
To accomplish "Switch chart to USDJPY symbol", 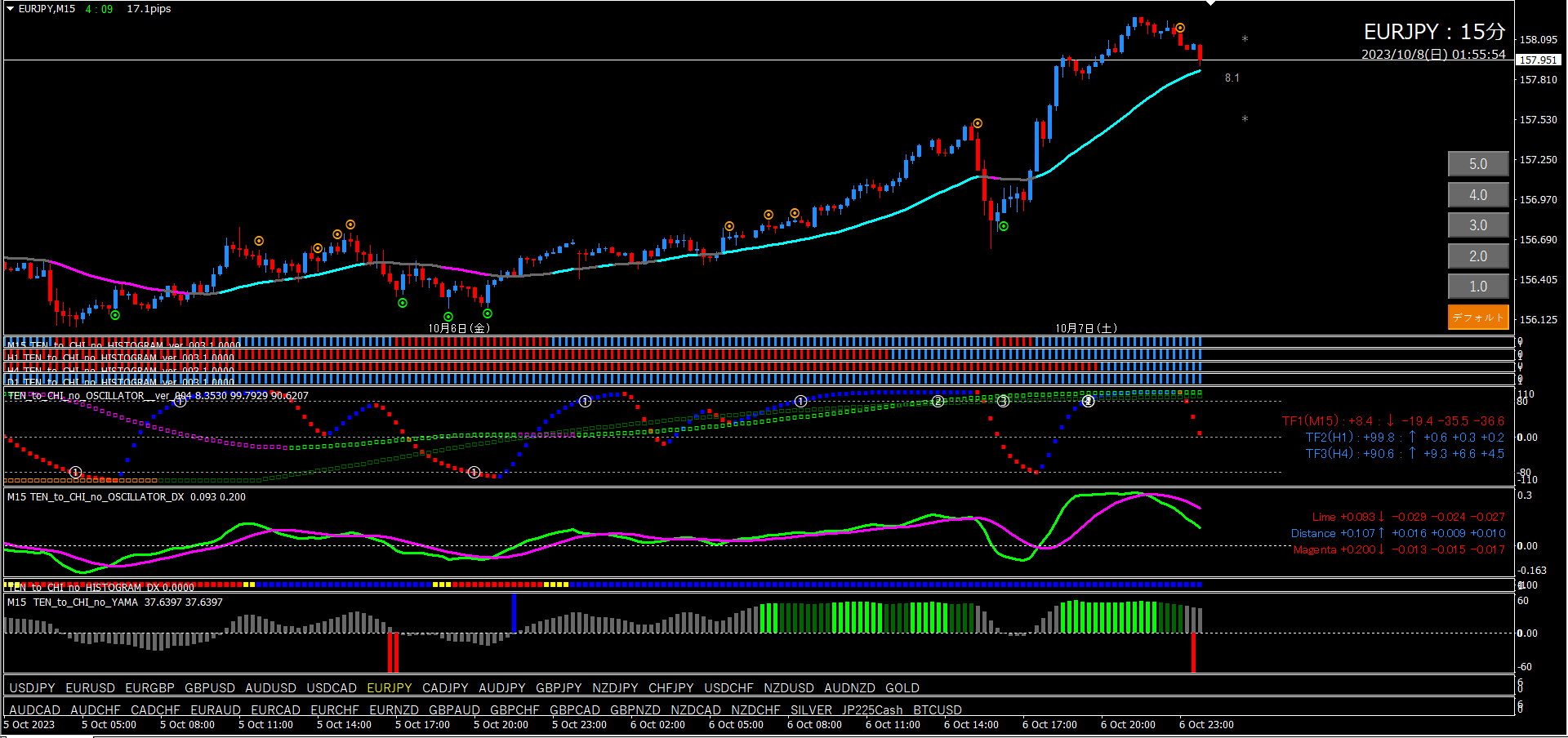I will click(x=32, y=688).
